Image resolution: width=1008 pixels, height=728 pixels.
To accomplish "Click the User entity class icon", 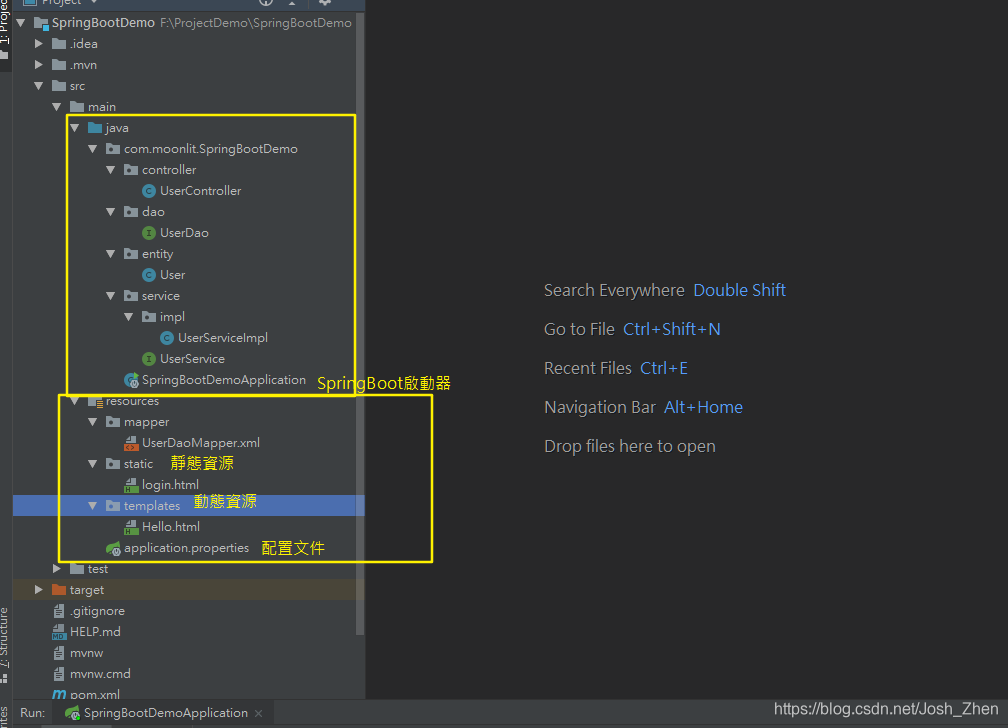I will click(148, 275).
